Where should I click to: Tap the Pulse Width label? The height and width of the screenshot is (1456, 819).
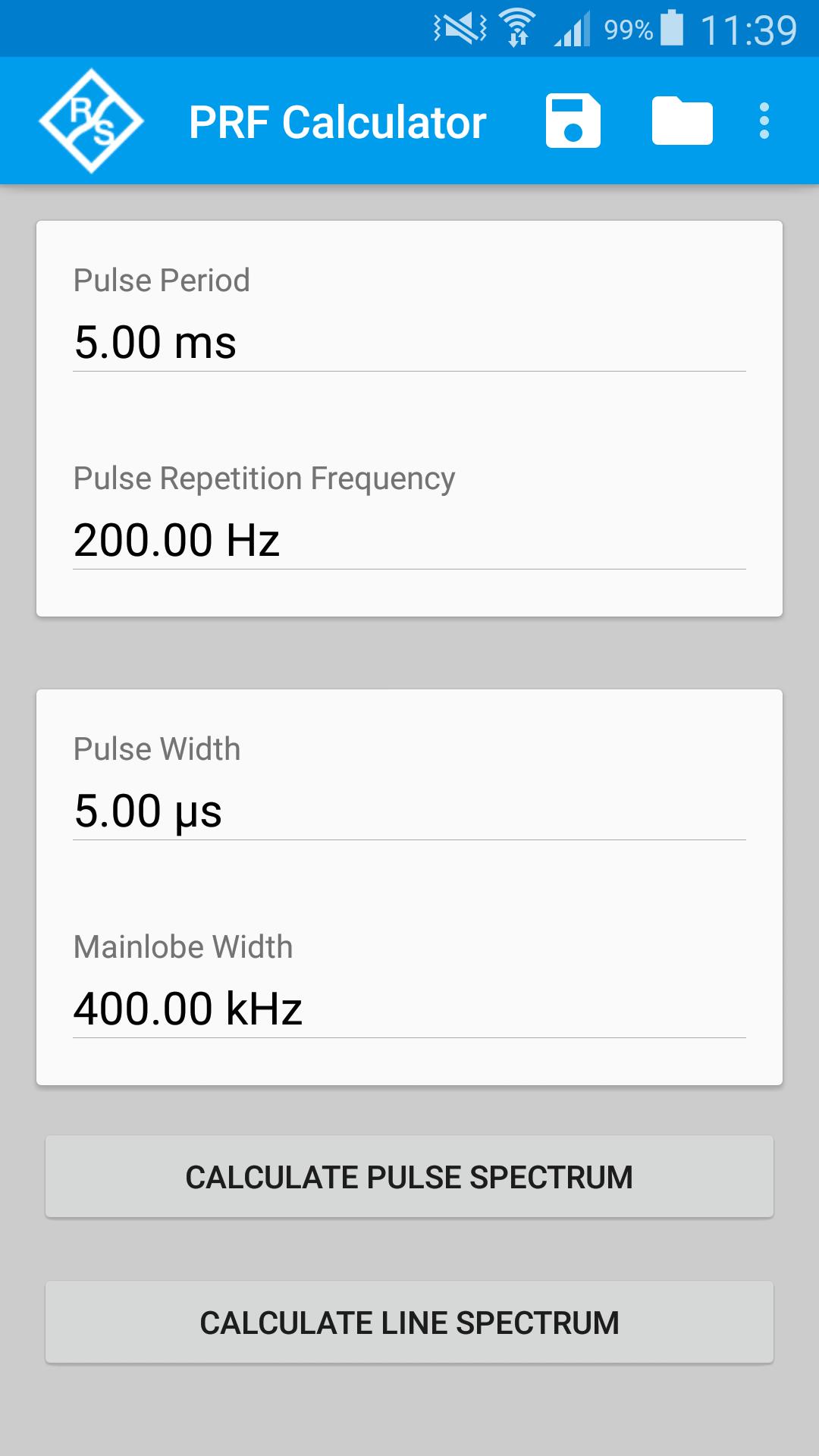click(x=157, y=749)
